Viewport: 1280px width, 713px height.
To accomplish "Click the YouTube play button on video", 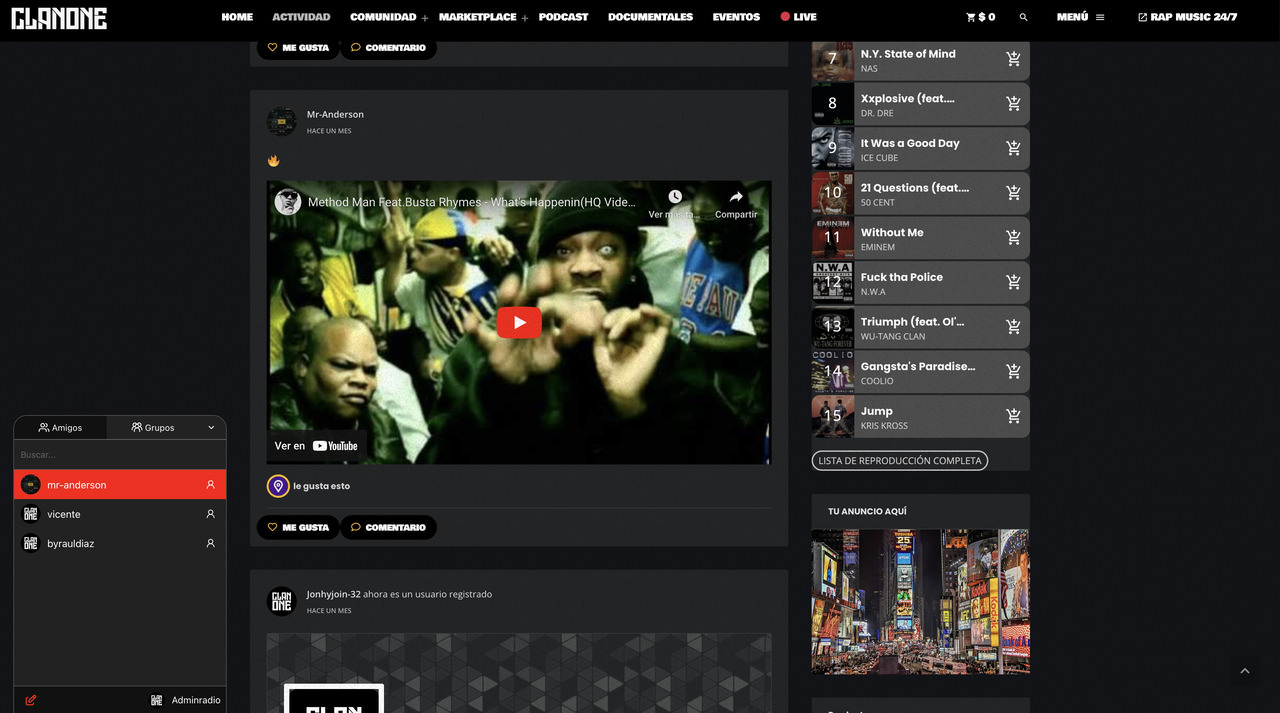I will [519, 322].
